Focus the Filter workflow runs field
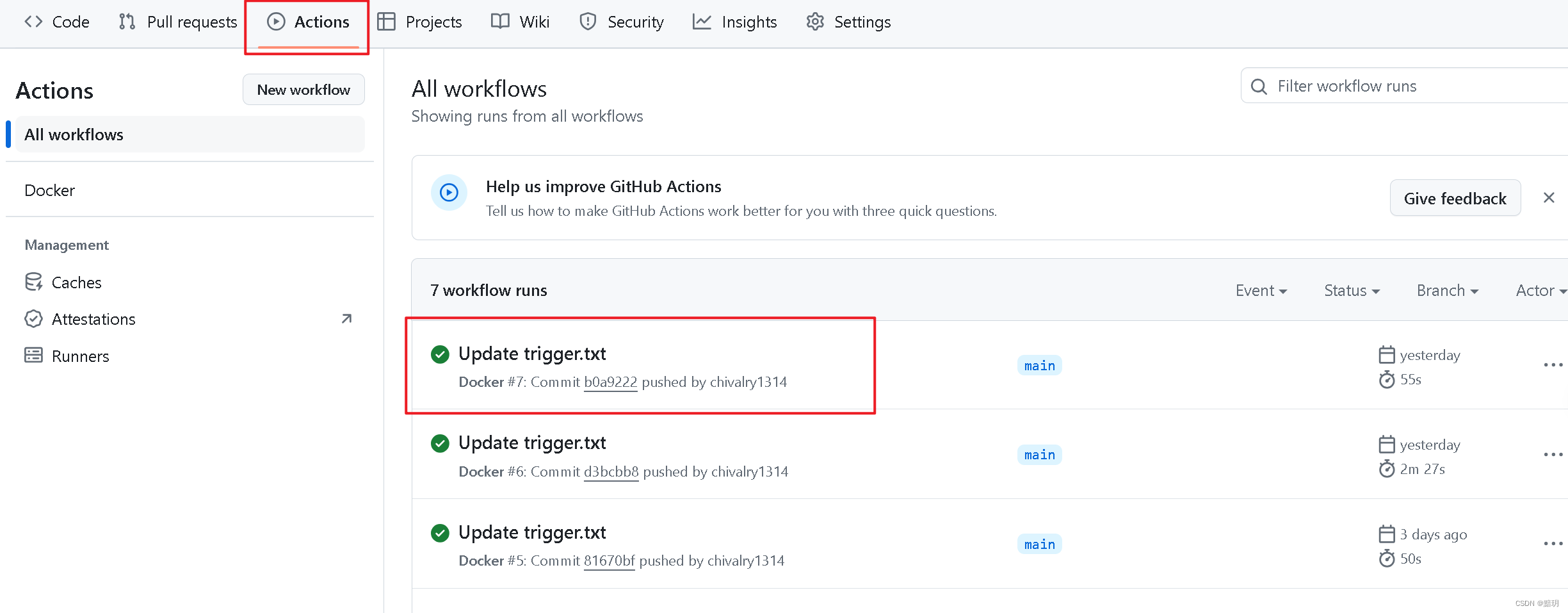The image size is (1568, 613). point(1404,86)
